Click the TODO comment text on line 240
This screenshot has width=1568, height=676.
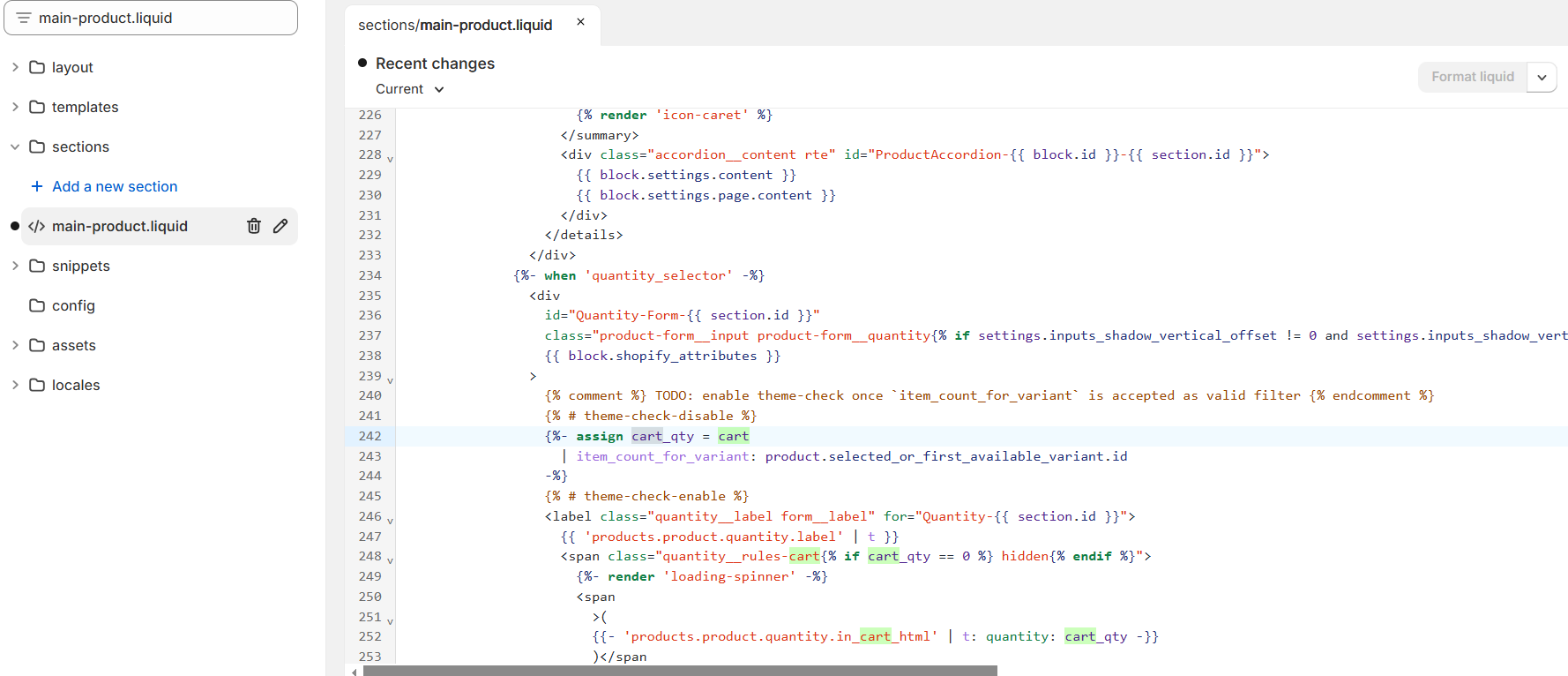[977, 395]
